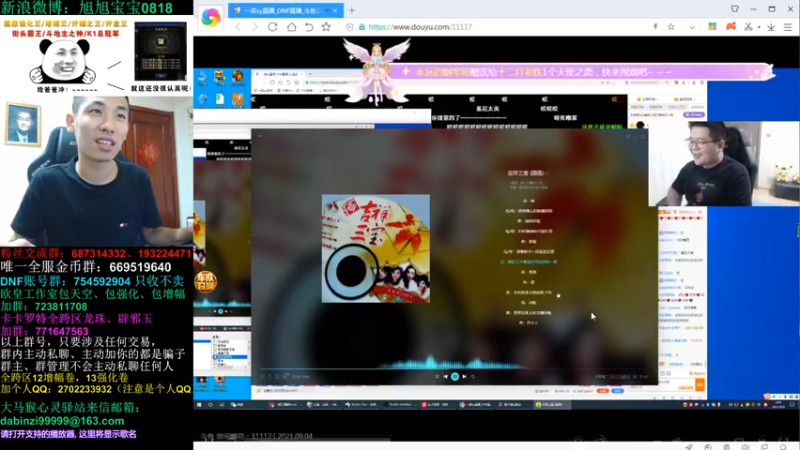Viewport: 800px width, 450px height.
Task: Click the 360 browser logo
Action: tap(210, 17)
